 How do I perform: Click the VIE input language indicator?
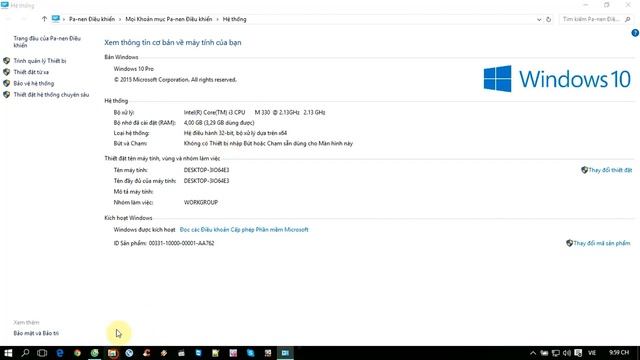click(x=592, y=353)
